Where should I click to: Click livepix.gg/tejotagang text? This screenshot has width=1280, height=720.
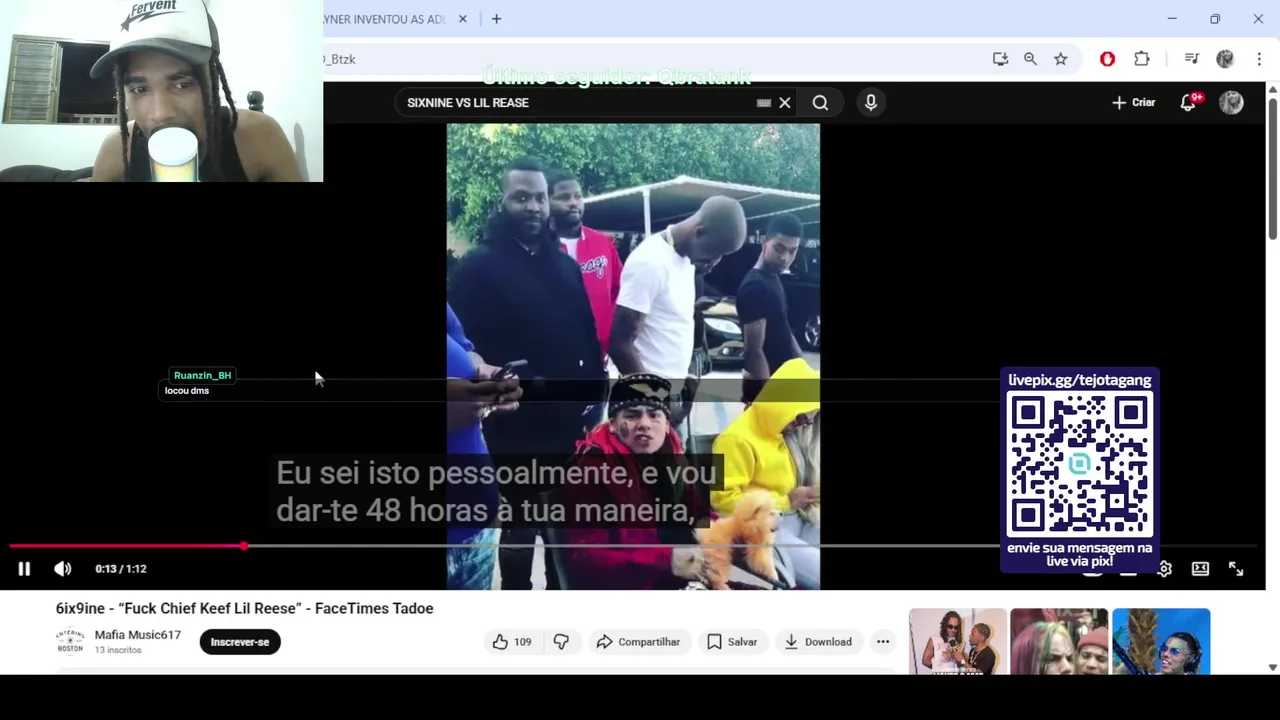[x=1079, y=380]
